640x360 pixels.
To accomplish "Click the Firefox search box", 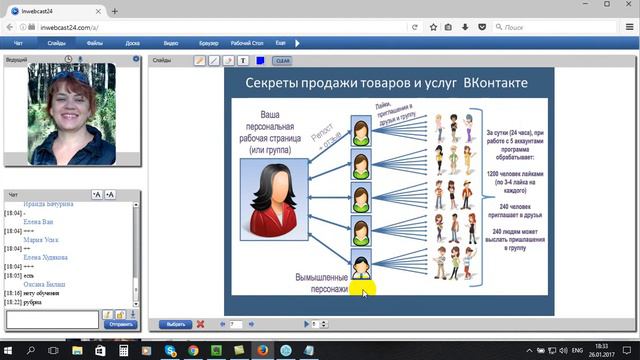I will pyautogui.click(x=555, y=27).
